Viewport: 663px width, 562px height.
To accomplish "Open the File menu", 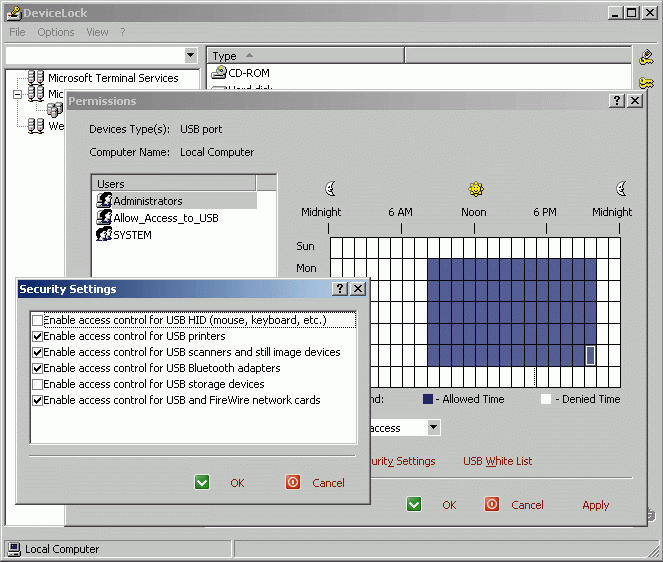I will pyautogui.click(x=17, y=32).
